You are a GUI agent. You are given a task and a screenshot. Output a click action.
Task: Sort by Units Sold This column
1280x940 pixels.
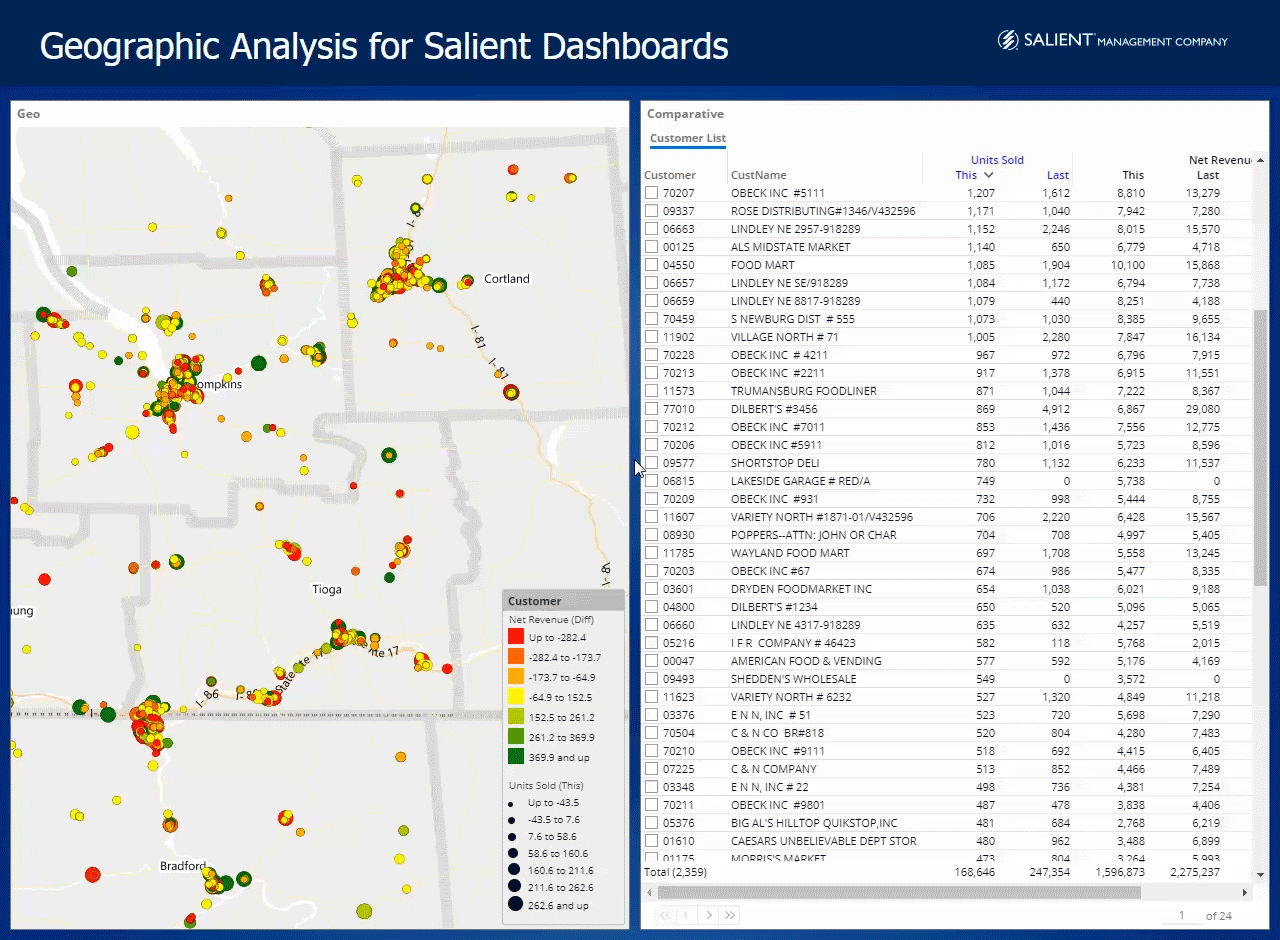[x=966, y=175]
